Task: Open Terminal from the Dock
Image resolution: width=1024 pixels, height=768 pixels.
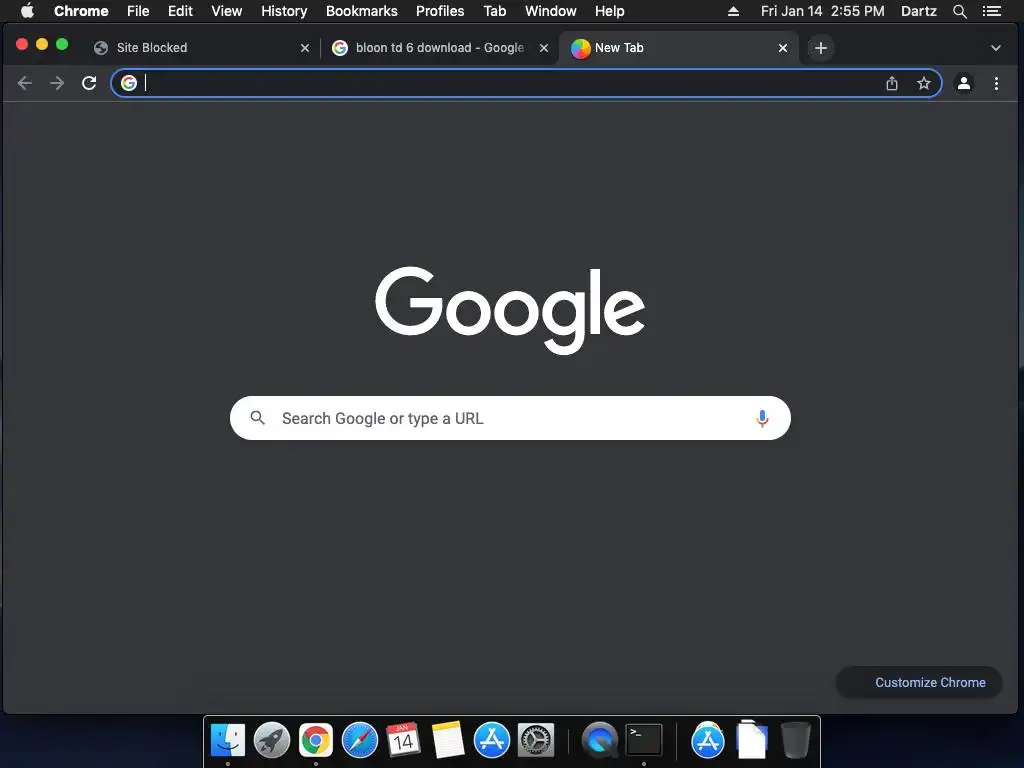Action: (644, 740)
